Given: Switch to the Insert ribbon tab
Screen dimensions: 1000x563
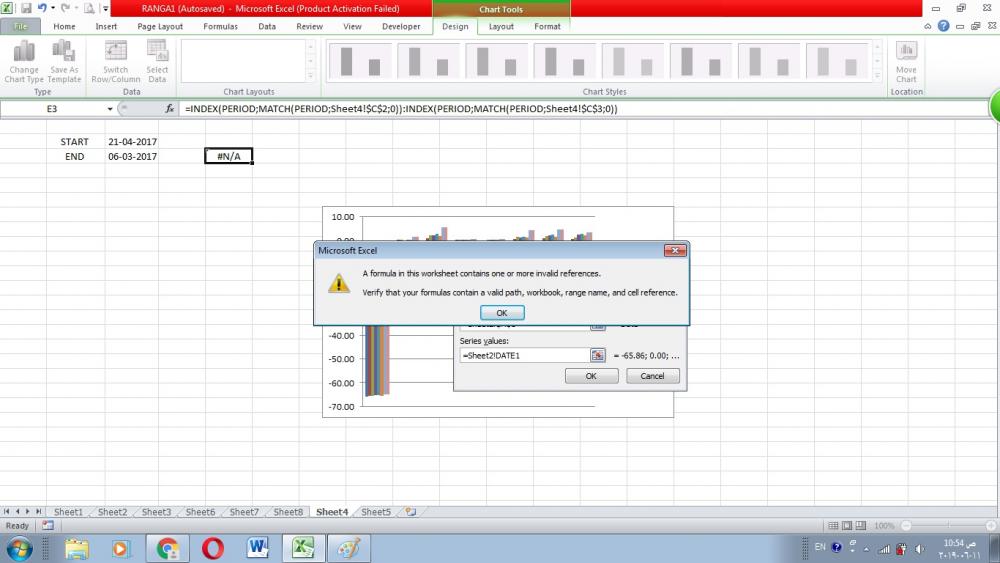Looking at the screenshot, I should [106, 26].
